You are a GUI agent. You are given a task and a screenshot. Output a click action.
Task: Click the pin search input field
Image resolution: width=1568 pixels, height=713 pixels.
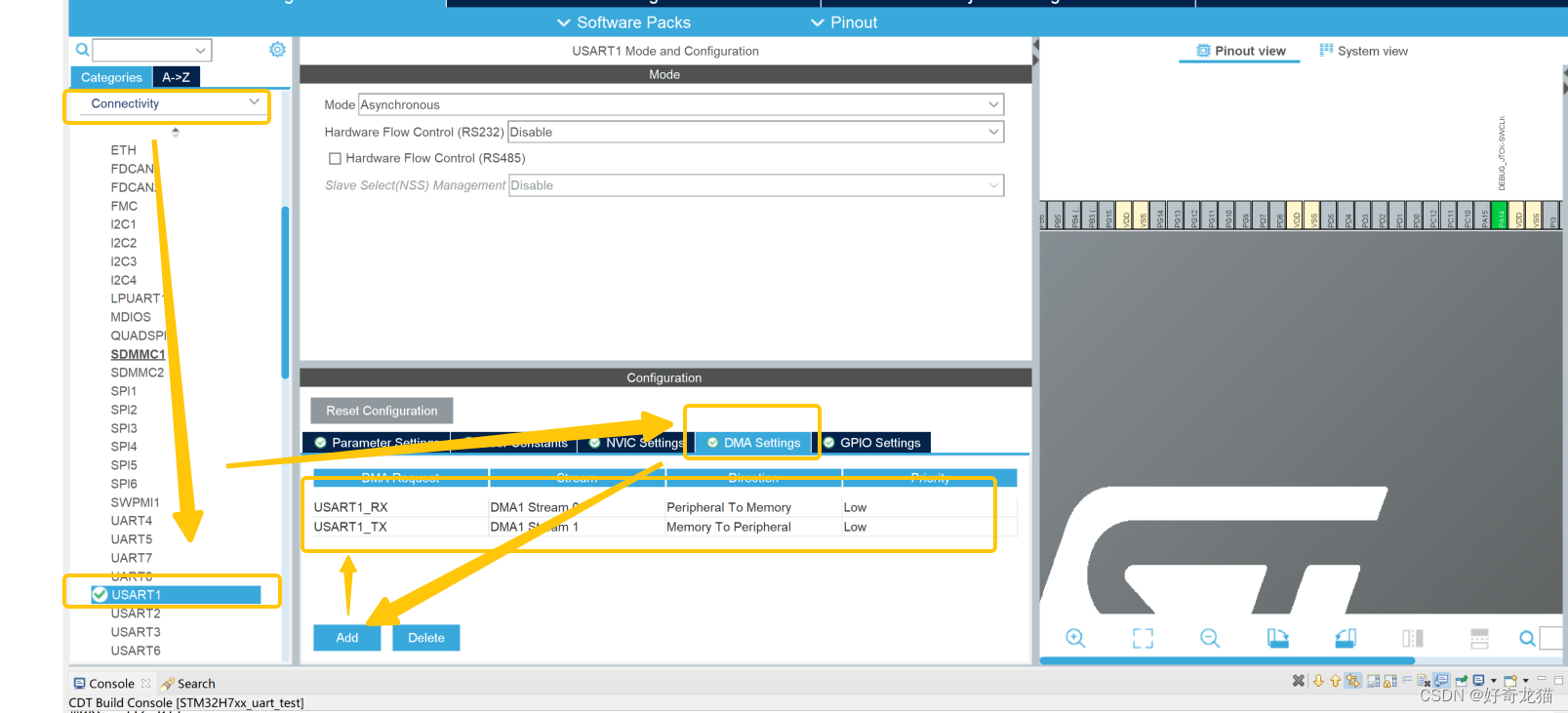click(x=1551, y=638)
